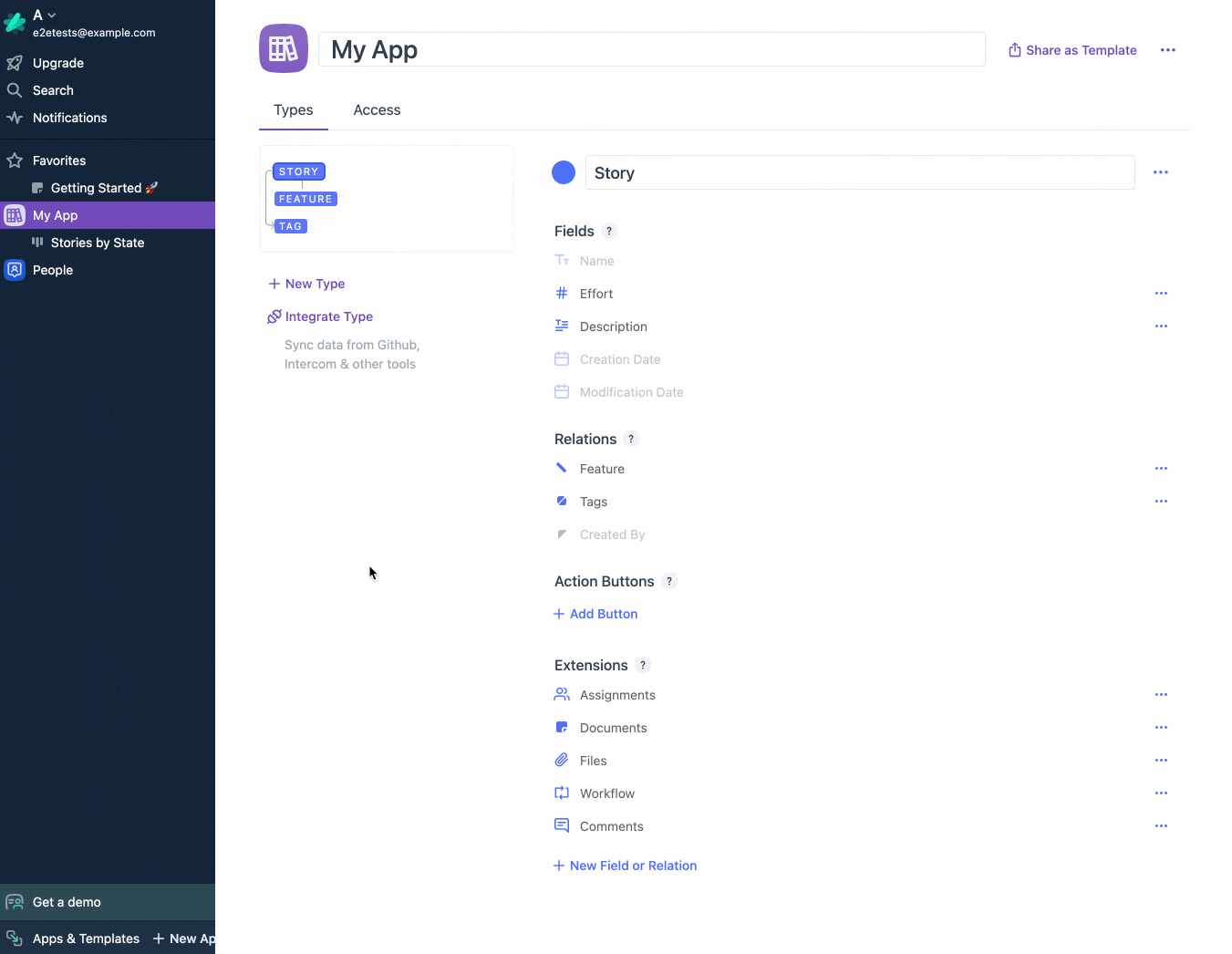
Task: Click the My App purple library icon
Action: point(284,48)
